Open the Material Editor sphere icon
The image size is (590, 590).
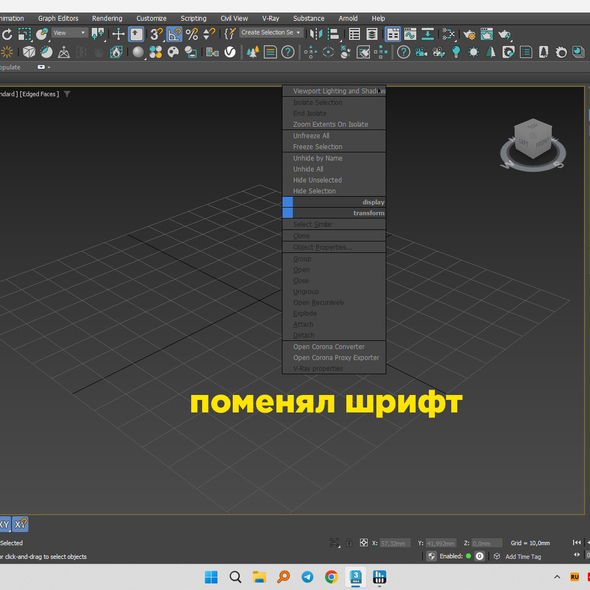pyautogui.click(x=138, y=52)
